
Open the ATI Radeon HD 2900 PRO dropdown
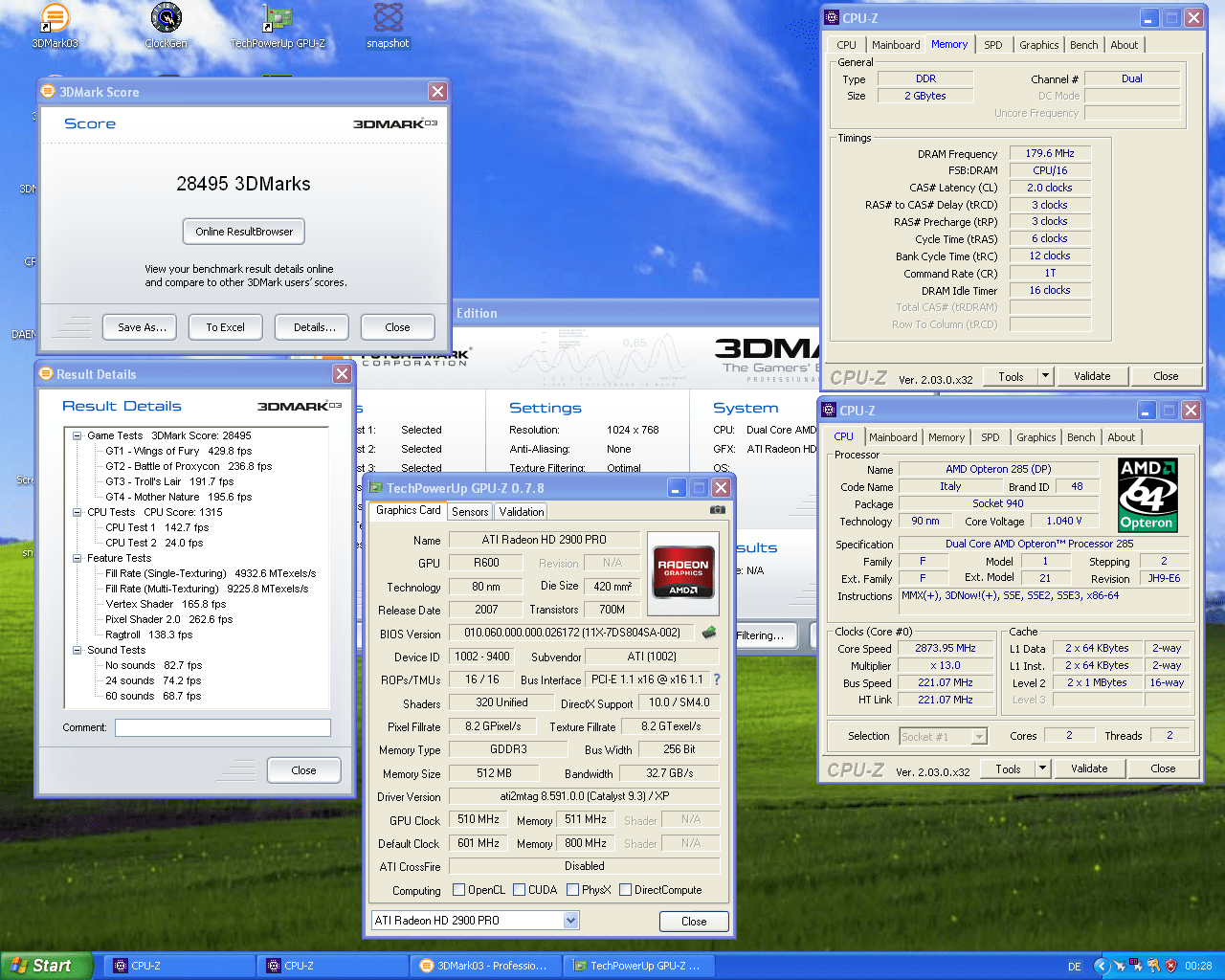pyautogui.click(x=570, y=921)
